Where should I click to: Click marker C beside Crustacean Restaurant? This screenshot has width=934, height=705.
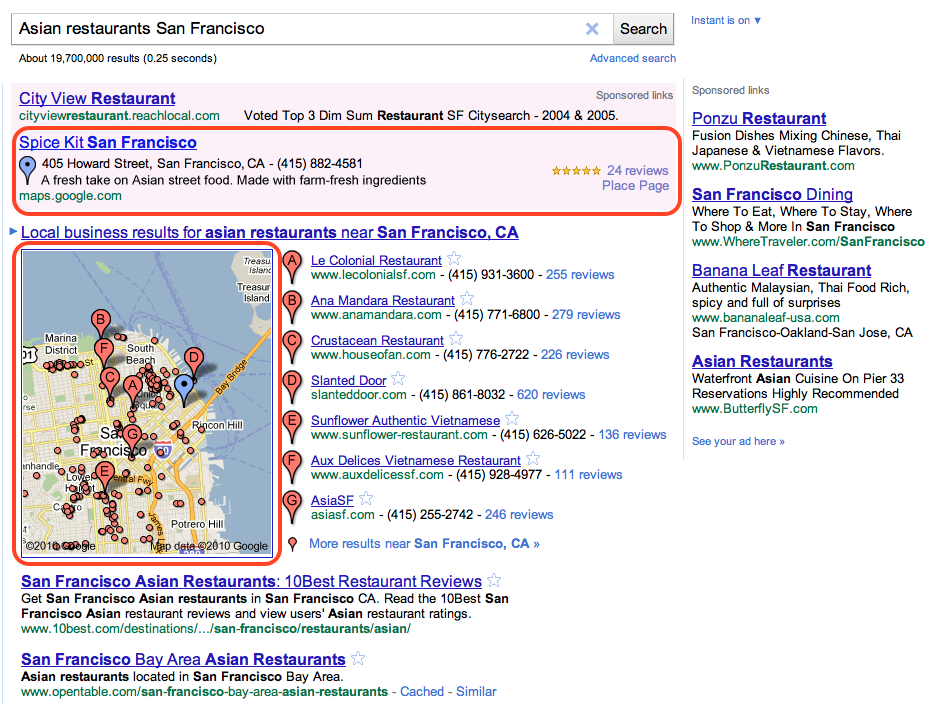pos(292,347)
